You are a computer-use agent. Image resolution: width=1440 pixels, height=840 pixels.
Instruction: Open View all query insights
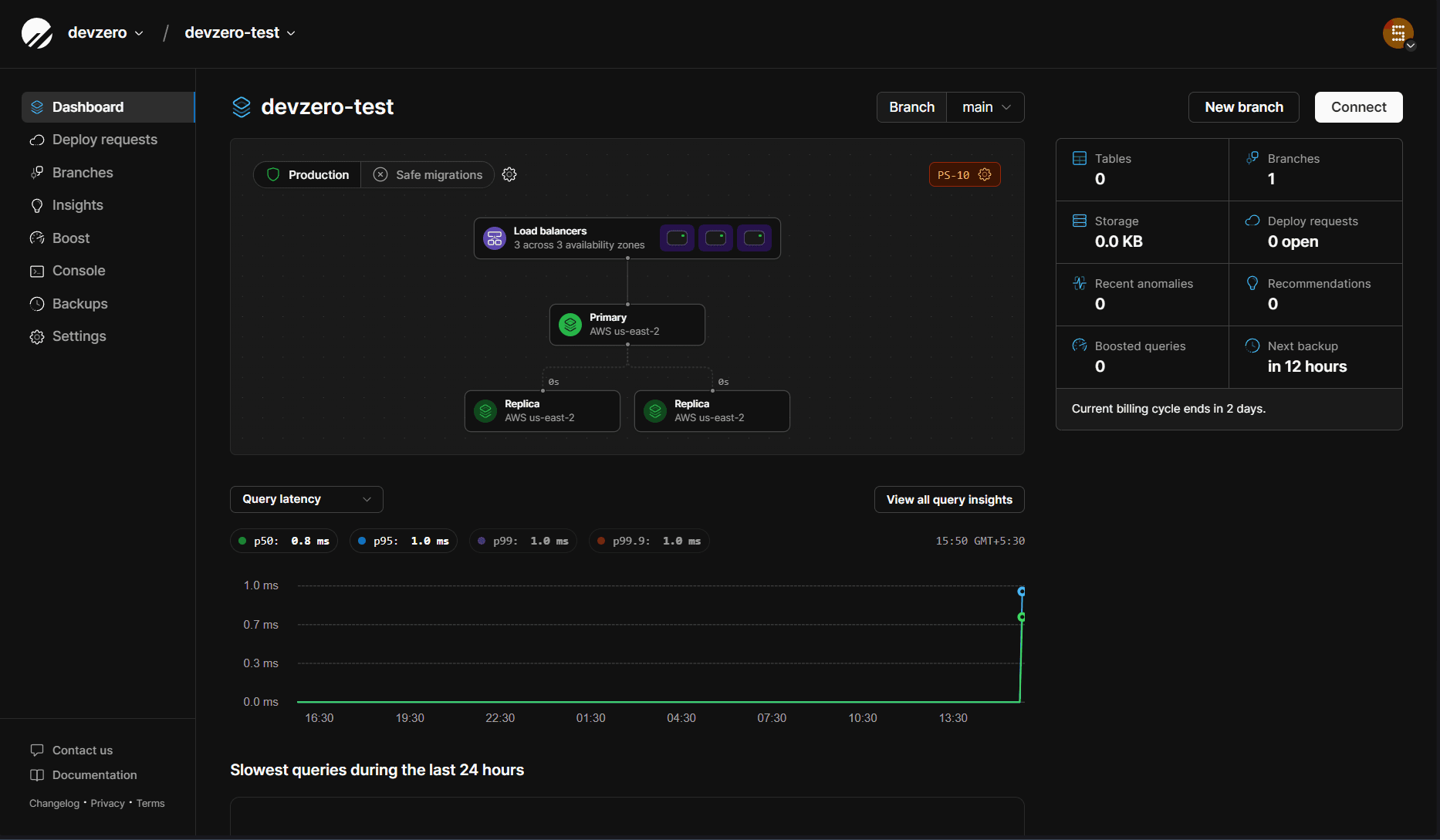tap(948, 499)
